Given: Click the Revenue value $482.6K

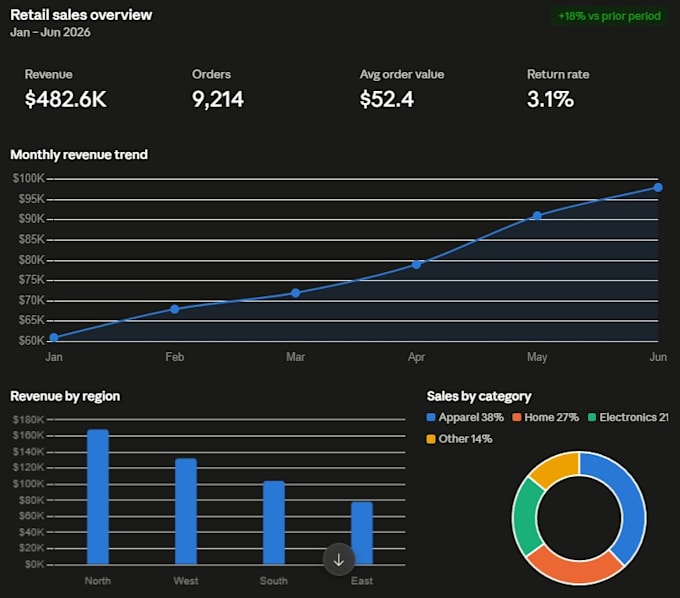Looking at the screenshot, I should click(65, 99).
